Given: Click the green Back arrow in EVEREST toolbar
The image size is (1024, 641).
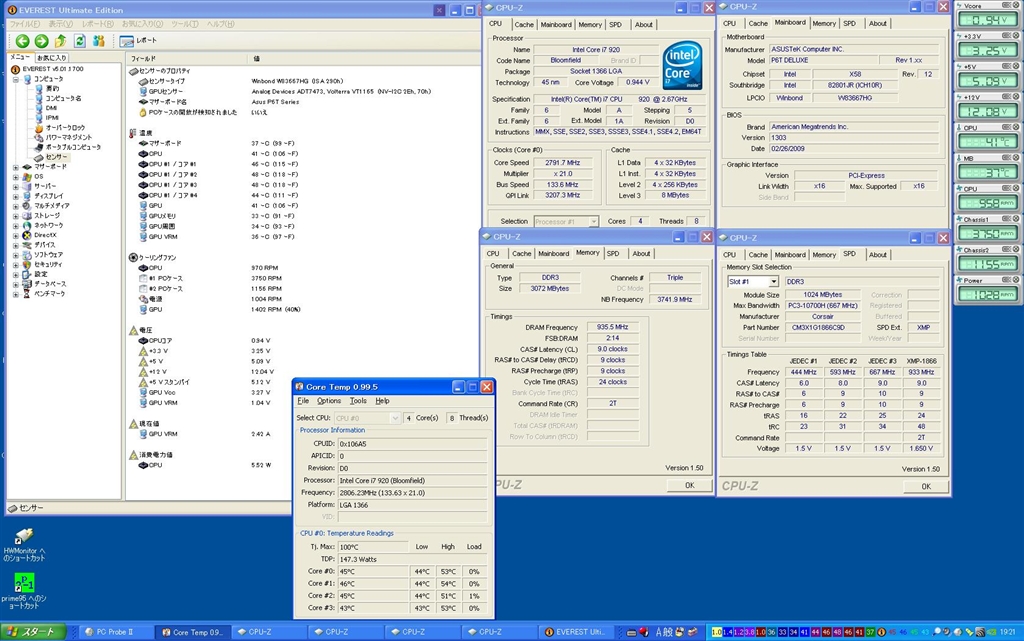Looking at the screenshot, I should coord(22,41).
